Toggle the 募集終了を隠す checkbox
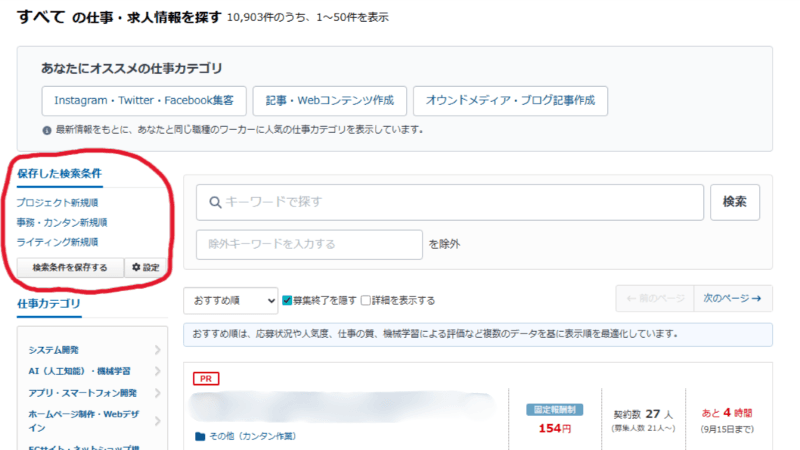The image size is (800, 450). tap(287, 300)
